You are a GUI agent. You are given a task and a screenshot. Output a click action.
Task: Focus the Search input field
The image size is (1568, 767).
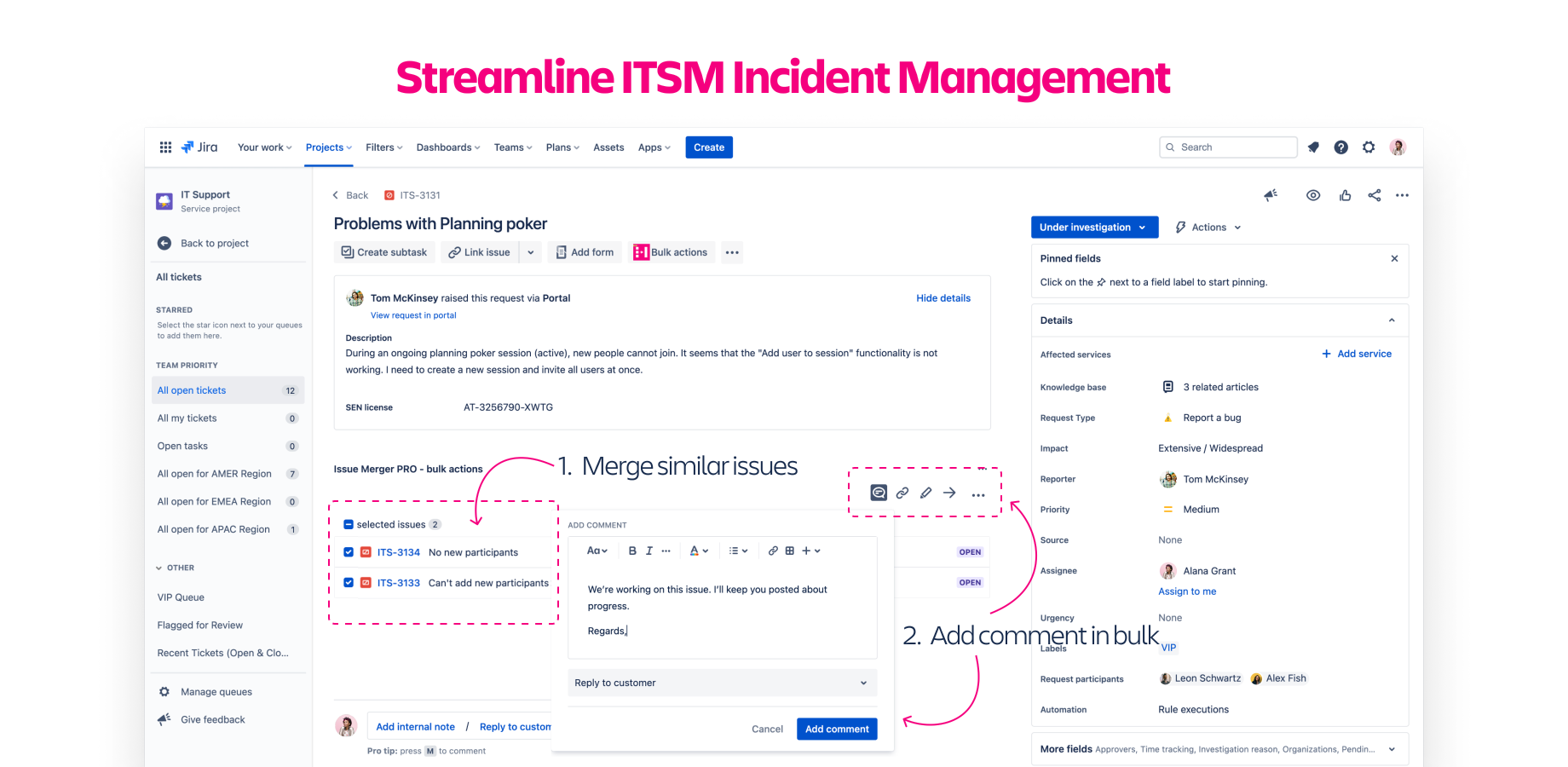(1228, 147)
